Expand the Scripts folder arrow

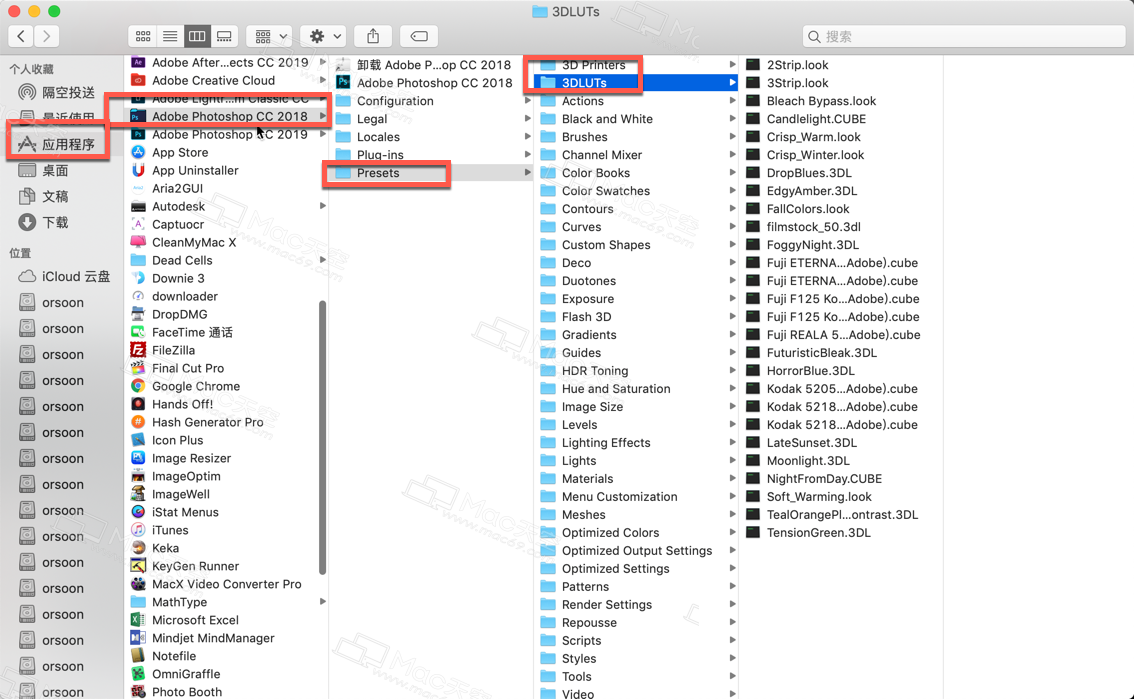[x=733, y=640]
